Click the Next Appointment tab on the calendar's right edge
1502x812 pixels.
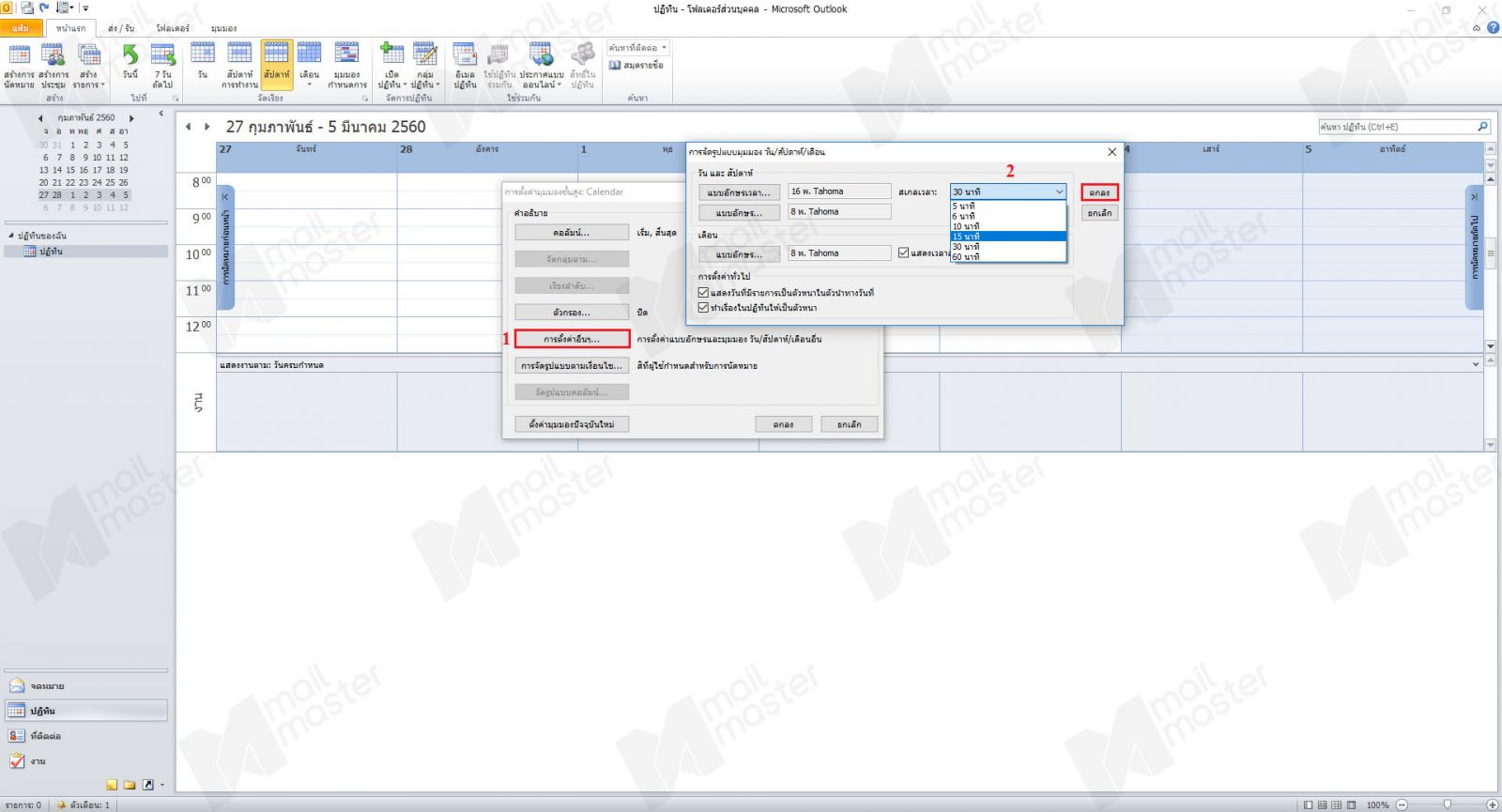click(x=1474, y=249)
